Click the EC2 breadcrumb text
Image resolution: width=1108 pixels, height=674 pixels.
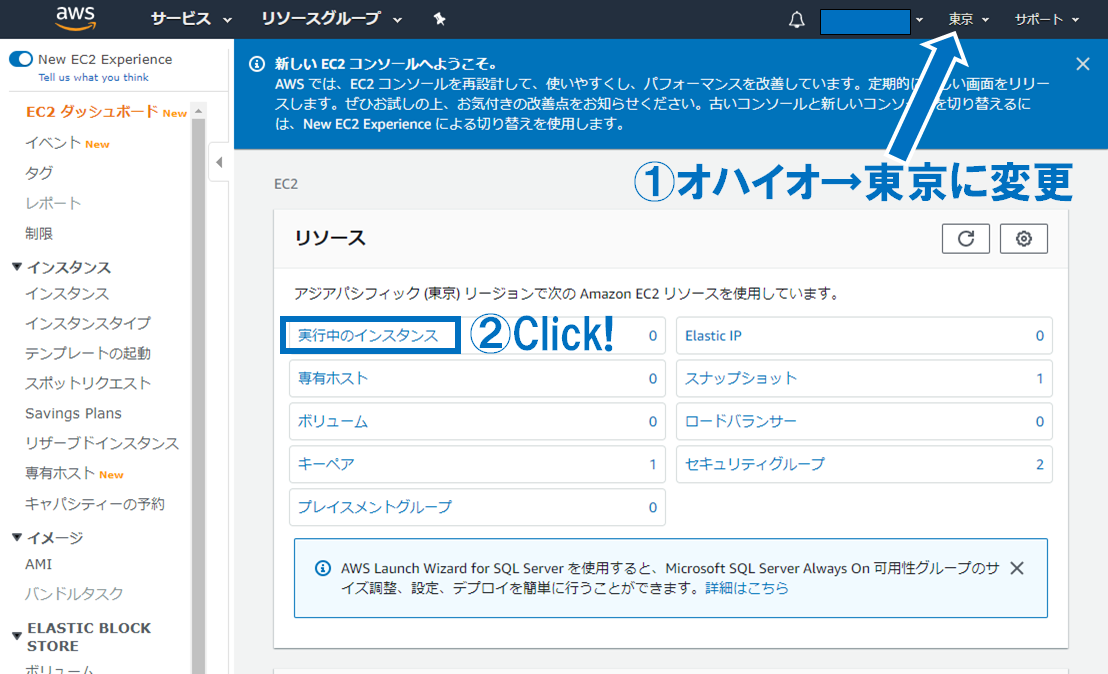point(286,184)
